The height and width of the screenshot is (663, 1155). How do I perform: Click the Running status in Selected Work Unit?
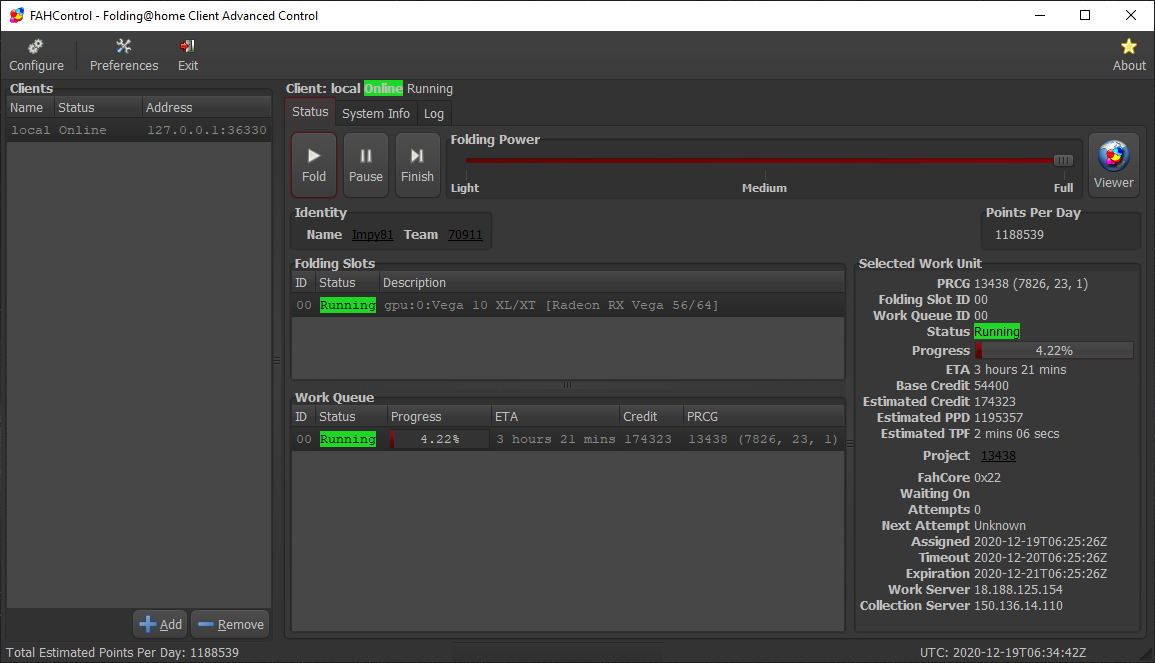point(997,332)
